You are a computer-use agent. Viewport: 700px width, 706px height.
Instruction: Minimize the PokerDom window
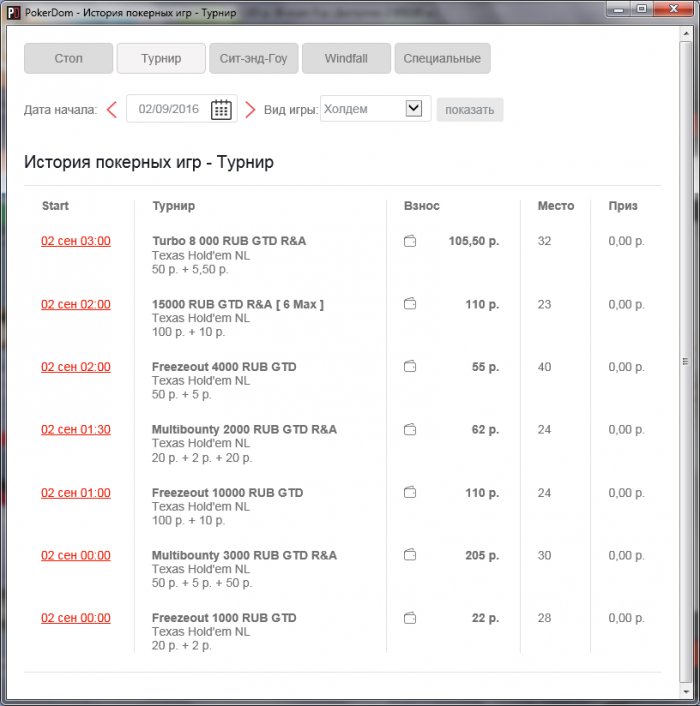click(x=619, y=9)
